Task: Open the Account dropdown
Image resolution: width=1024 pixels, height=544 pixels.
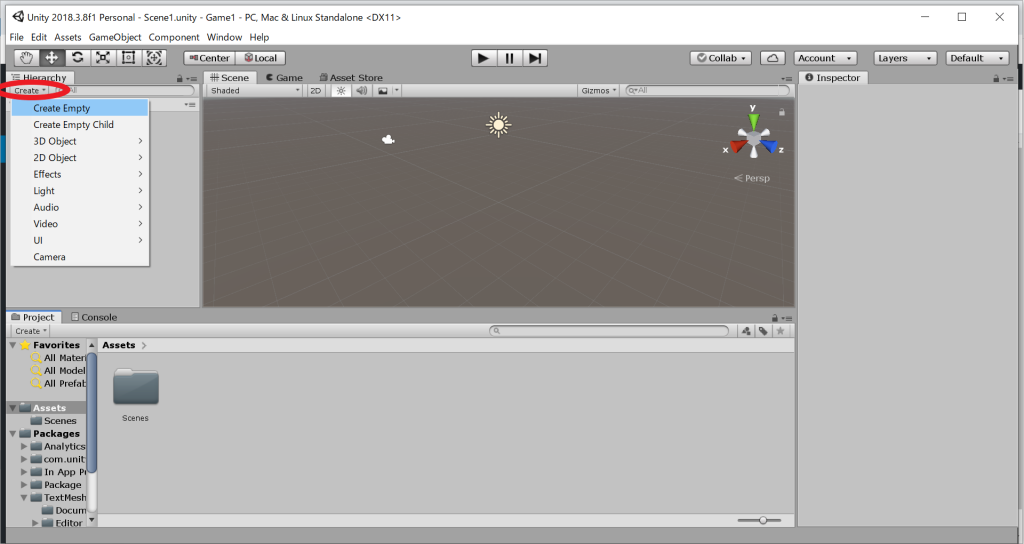Action: [825, 58]
